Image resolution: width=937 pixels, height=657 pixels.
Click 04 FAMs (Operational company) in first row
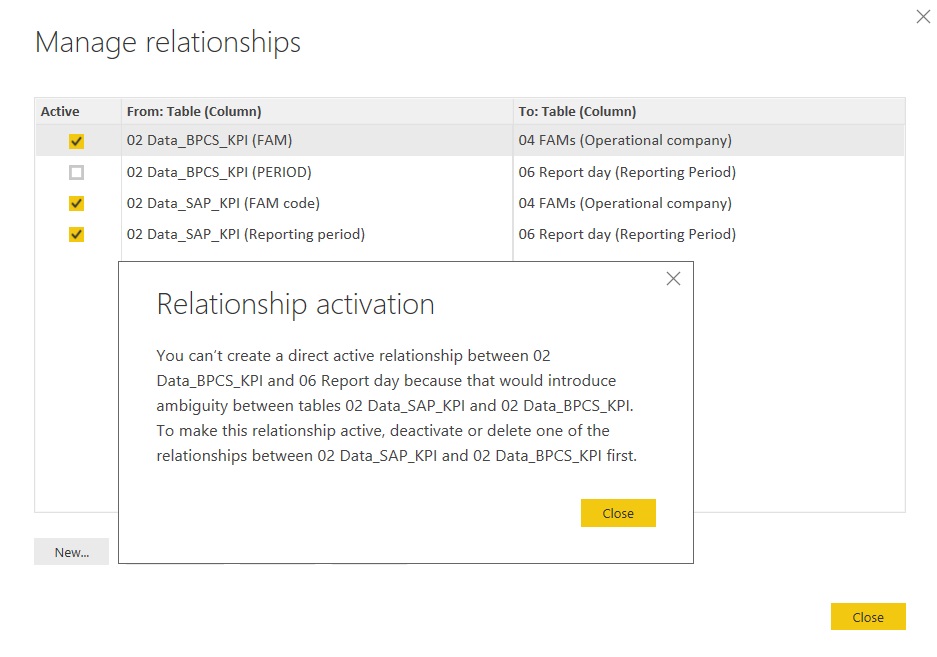point(625,140)
